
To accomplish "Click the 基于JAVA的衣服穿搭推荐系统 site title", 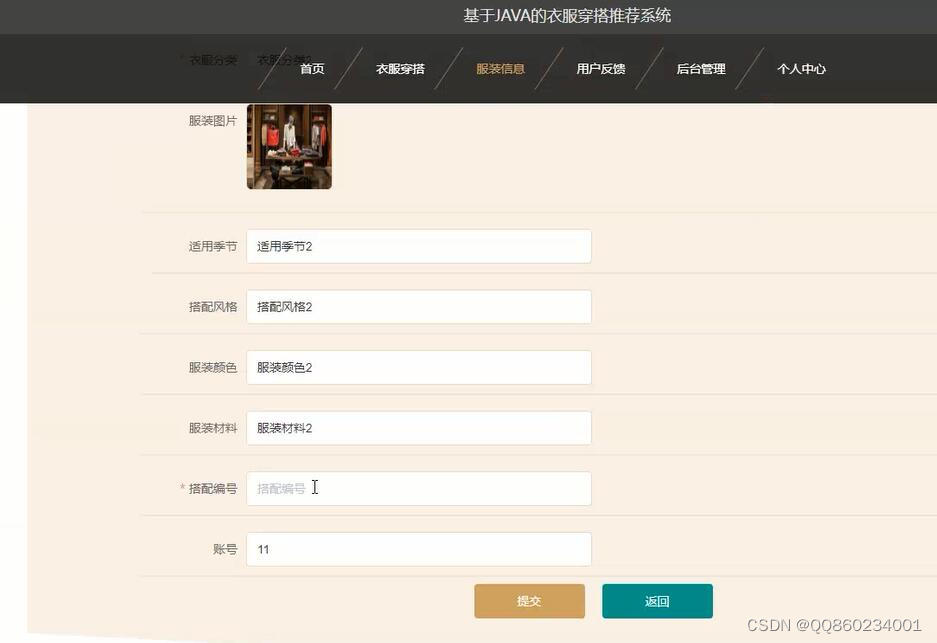I will tap(567, 16).
